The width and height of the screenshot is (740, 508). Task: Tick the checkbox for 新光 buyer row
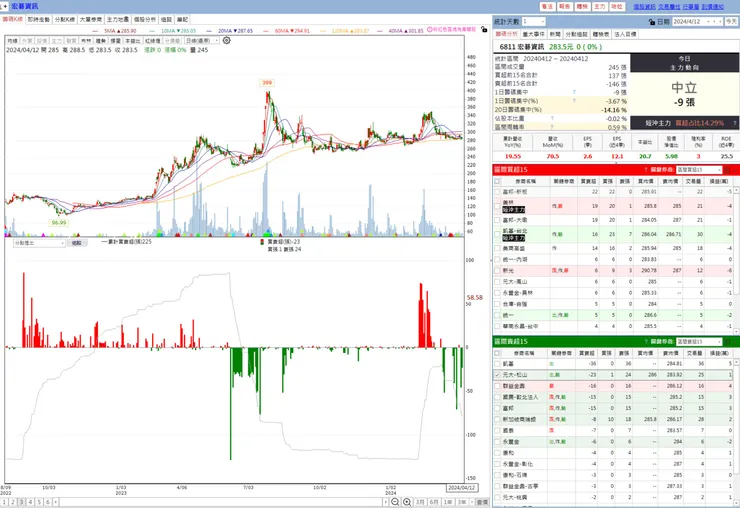pyautogui.click(x=497, y=271)
